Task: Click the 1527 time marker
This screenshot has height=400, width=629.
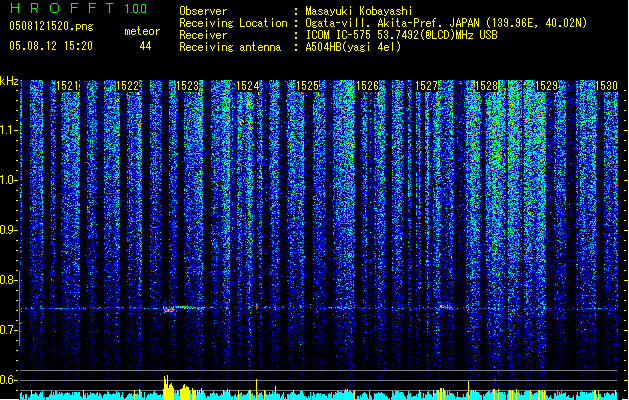Action: 427,86
